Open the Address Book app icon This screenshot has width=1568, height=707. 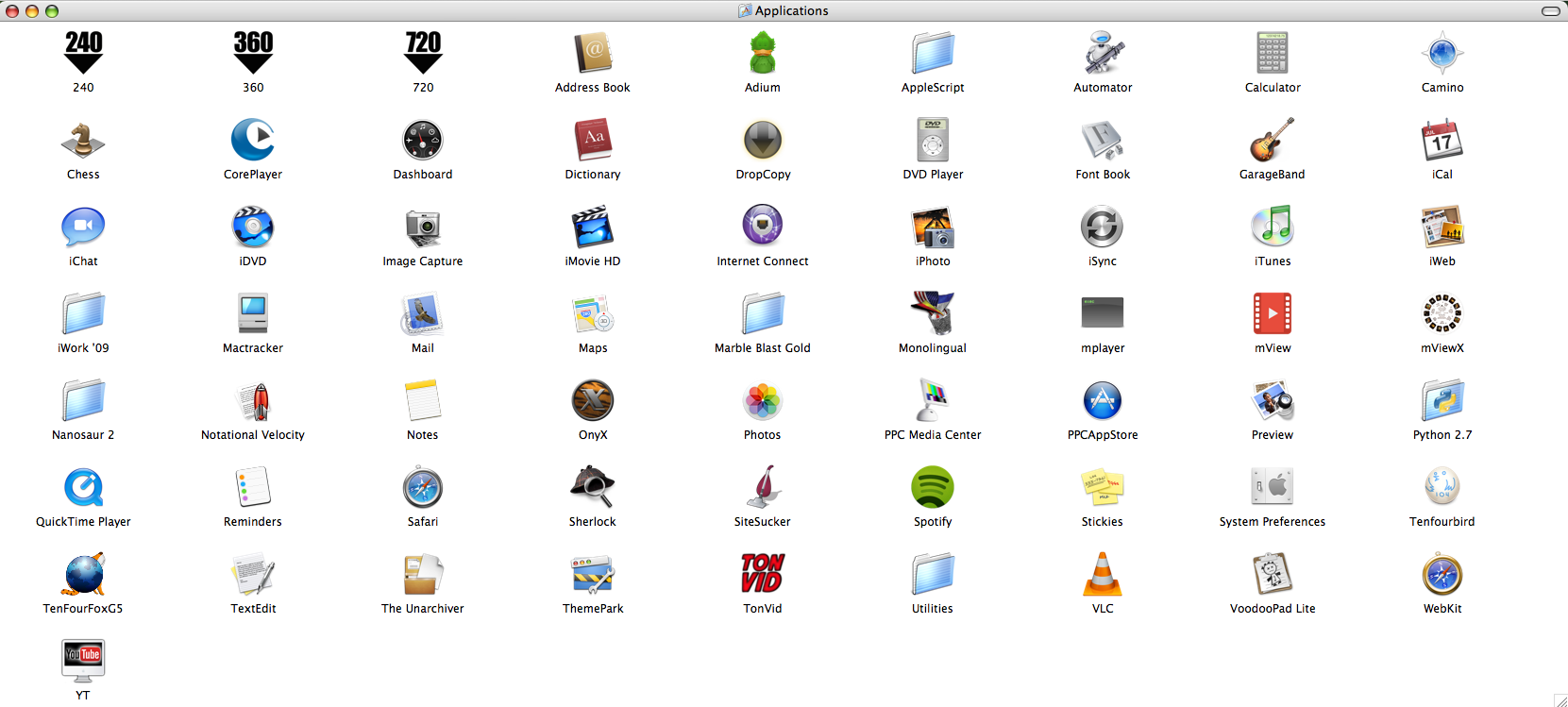(593, 53)
